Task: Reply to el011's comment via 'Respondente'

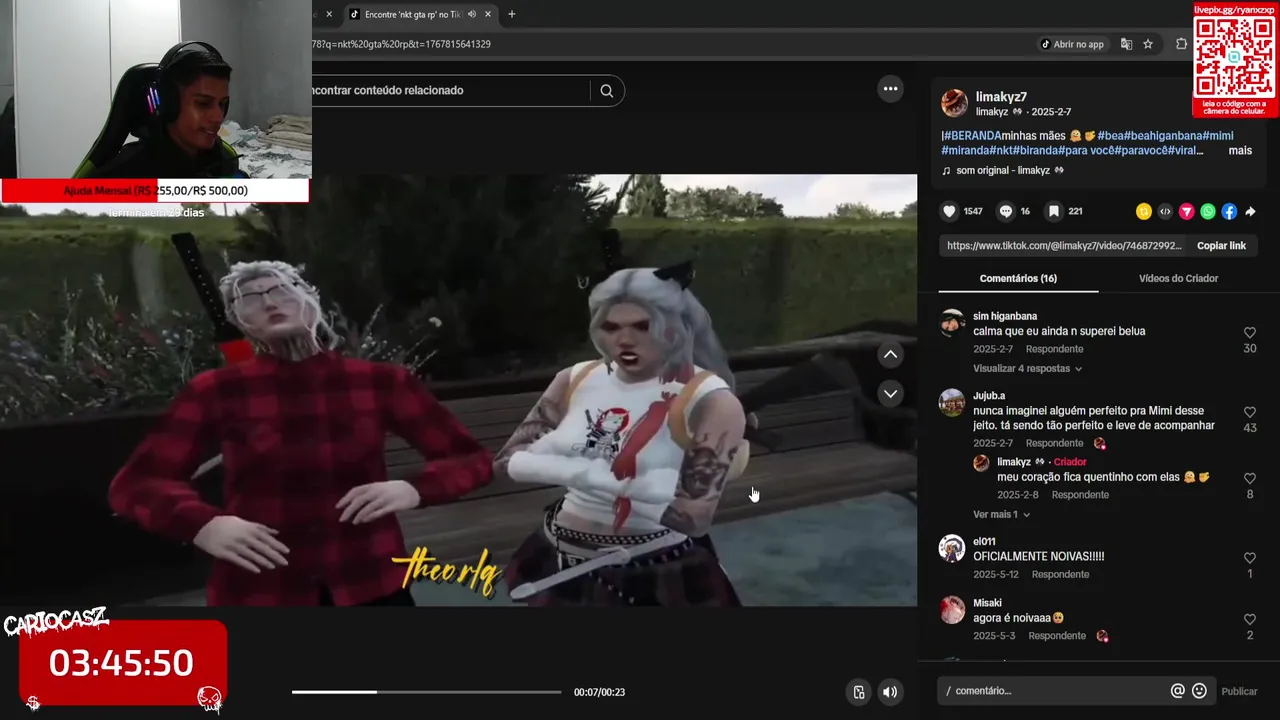Action: [x=1060, y=574]
